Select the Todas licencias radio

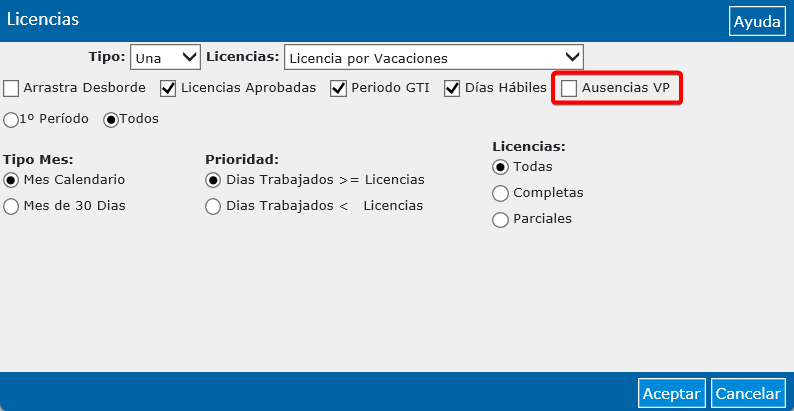click(501, 167)
